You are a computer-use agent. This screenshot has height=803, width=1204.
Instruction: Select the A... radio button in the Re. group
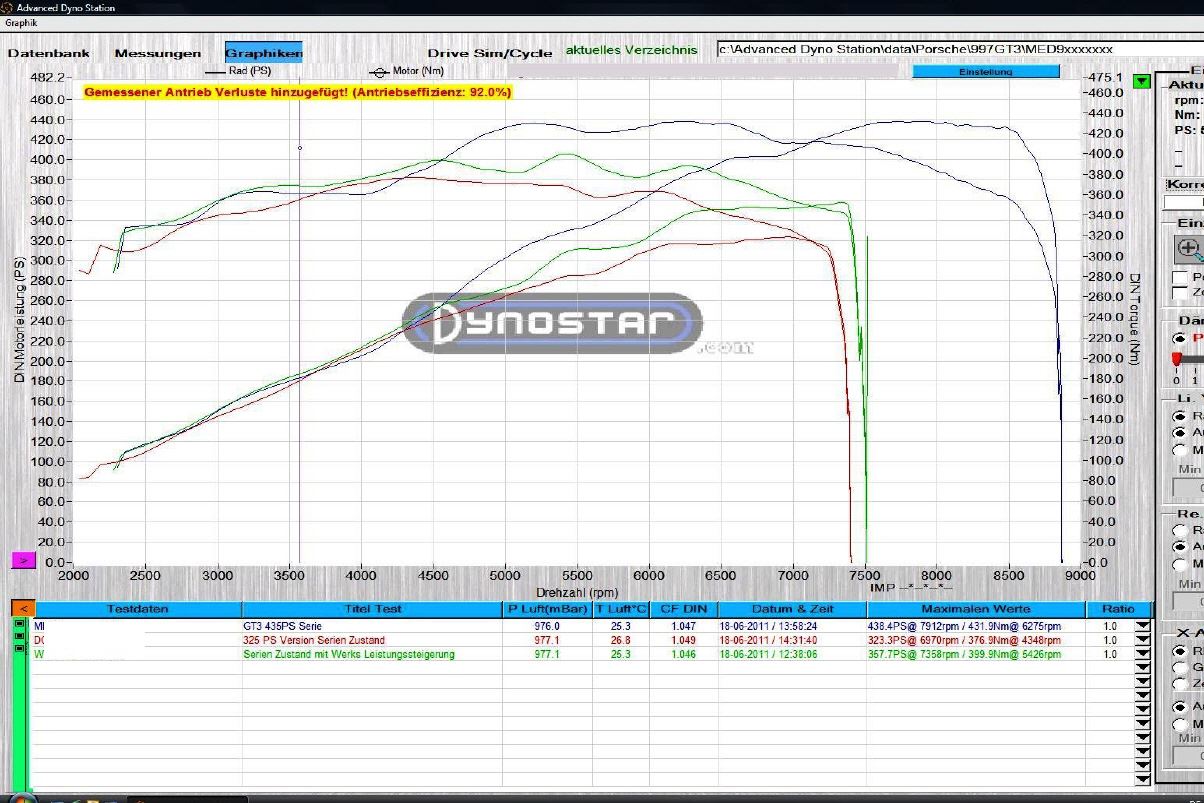[x=1181, y=547]
